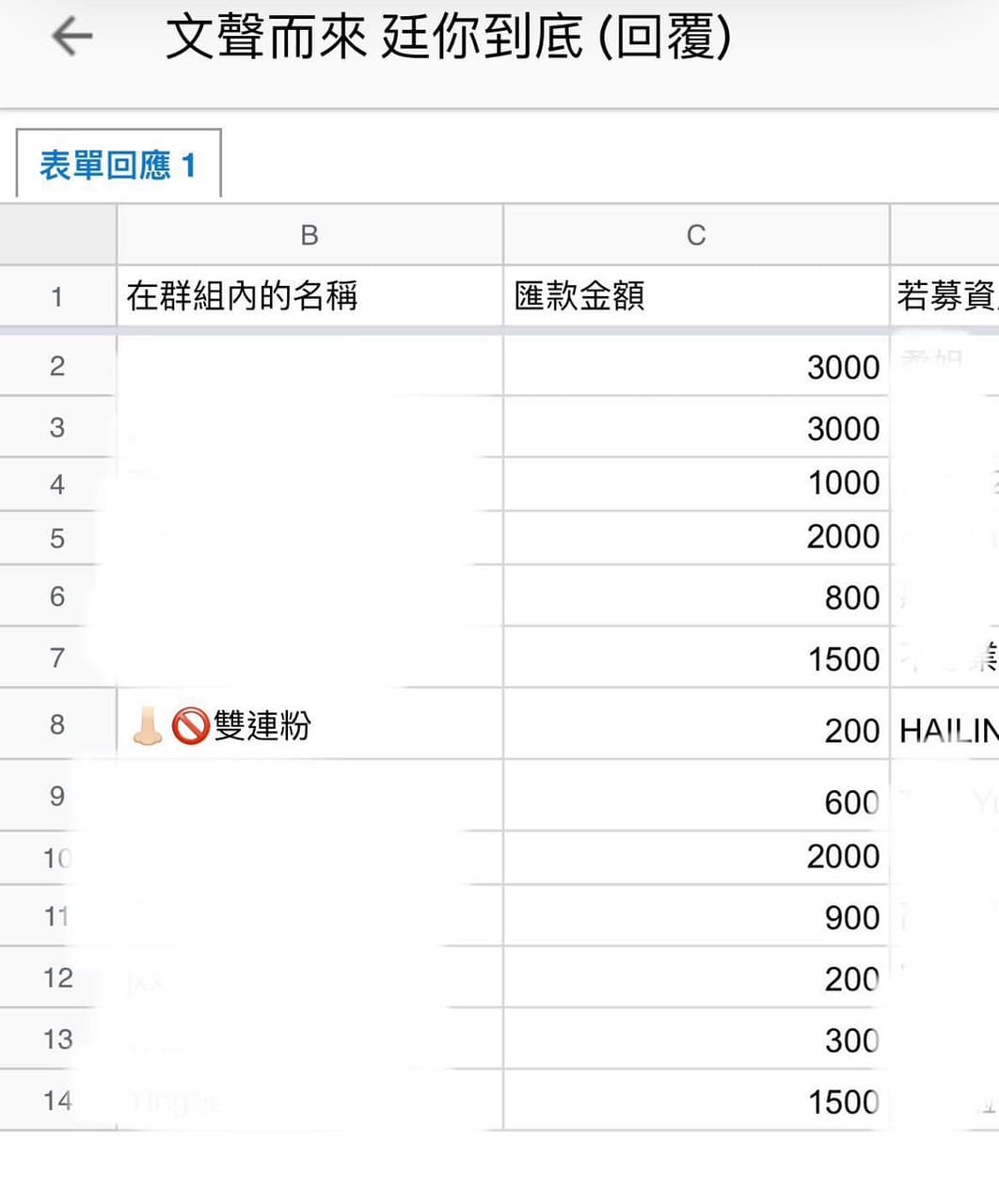The image size is (999, 1204).
Task: Select row 14 header
Action: point(57,1100)
